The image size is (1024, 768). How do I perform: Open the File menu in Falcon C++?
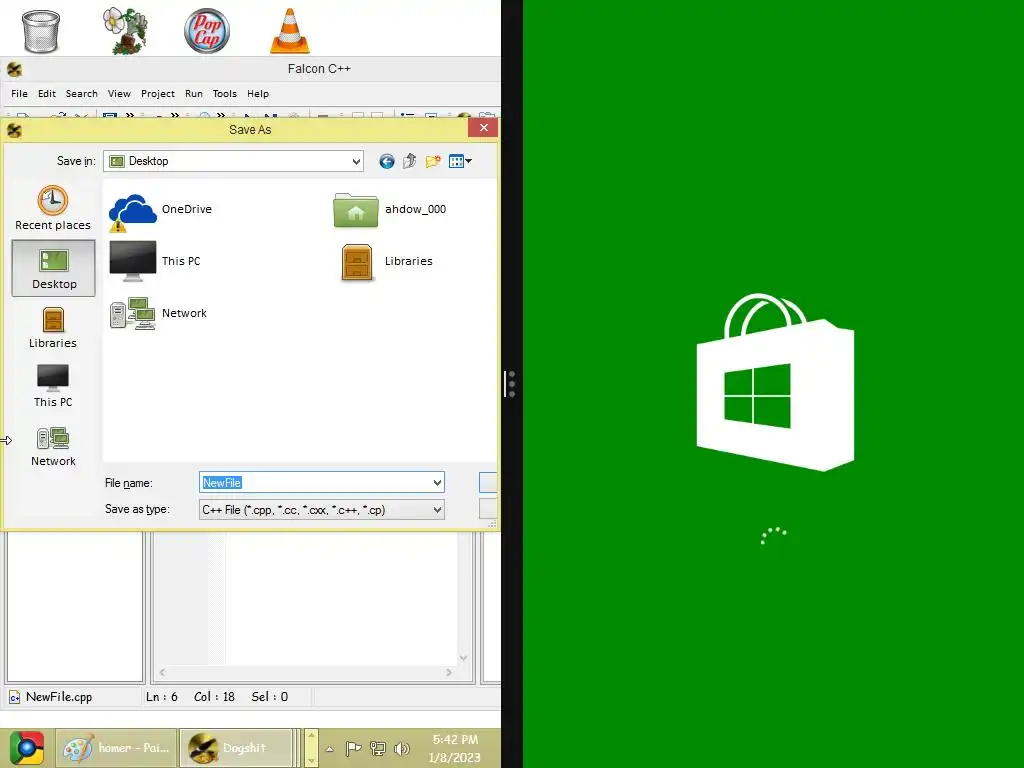coord(19,94)
